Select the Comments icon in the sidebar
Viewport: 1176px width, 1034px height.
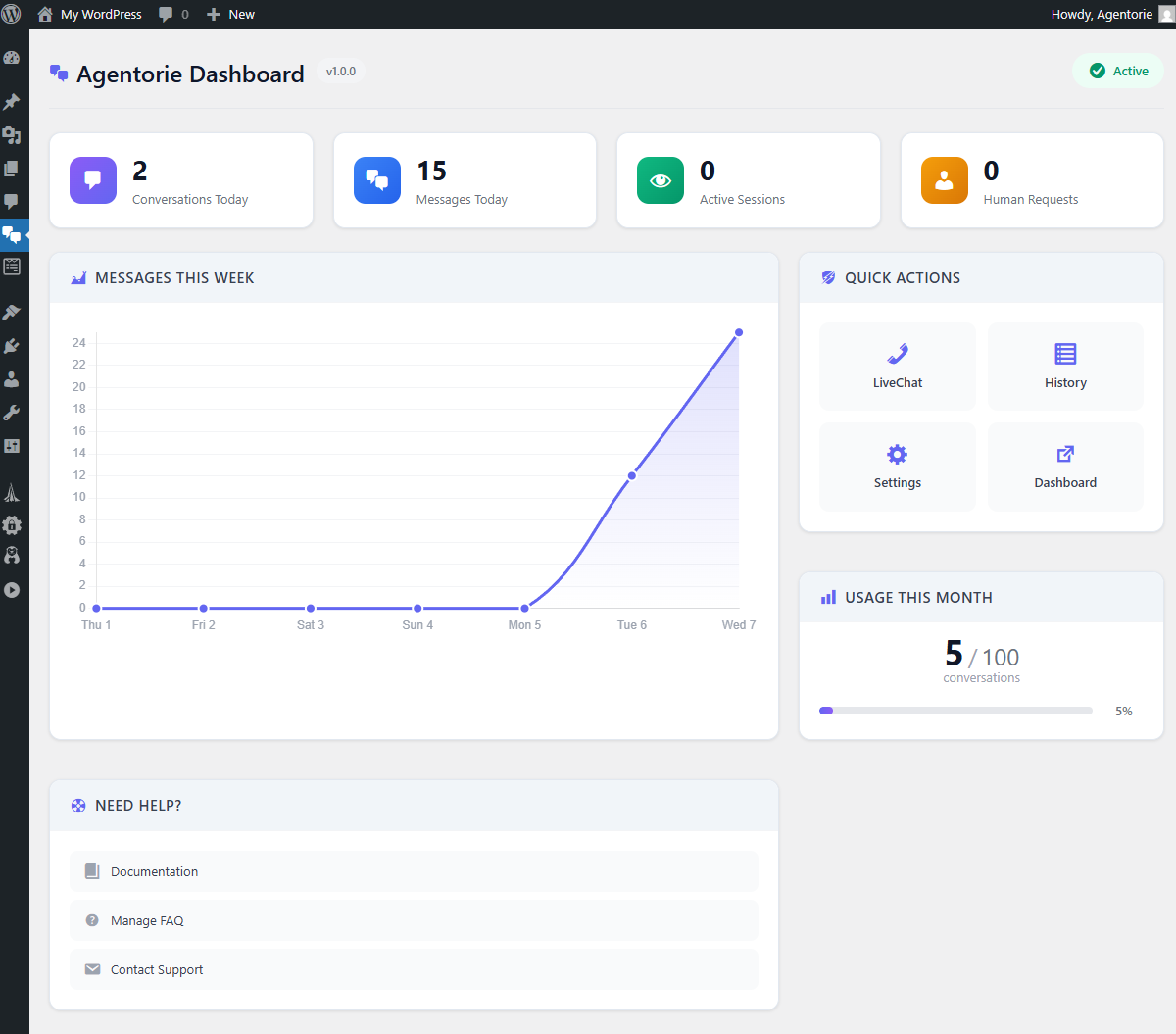point(13,202)
